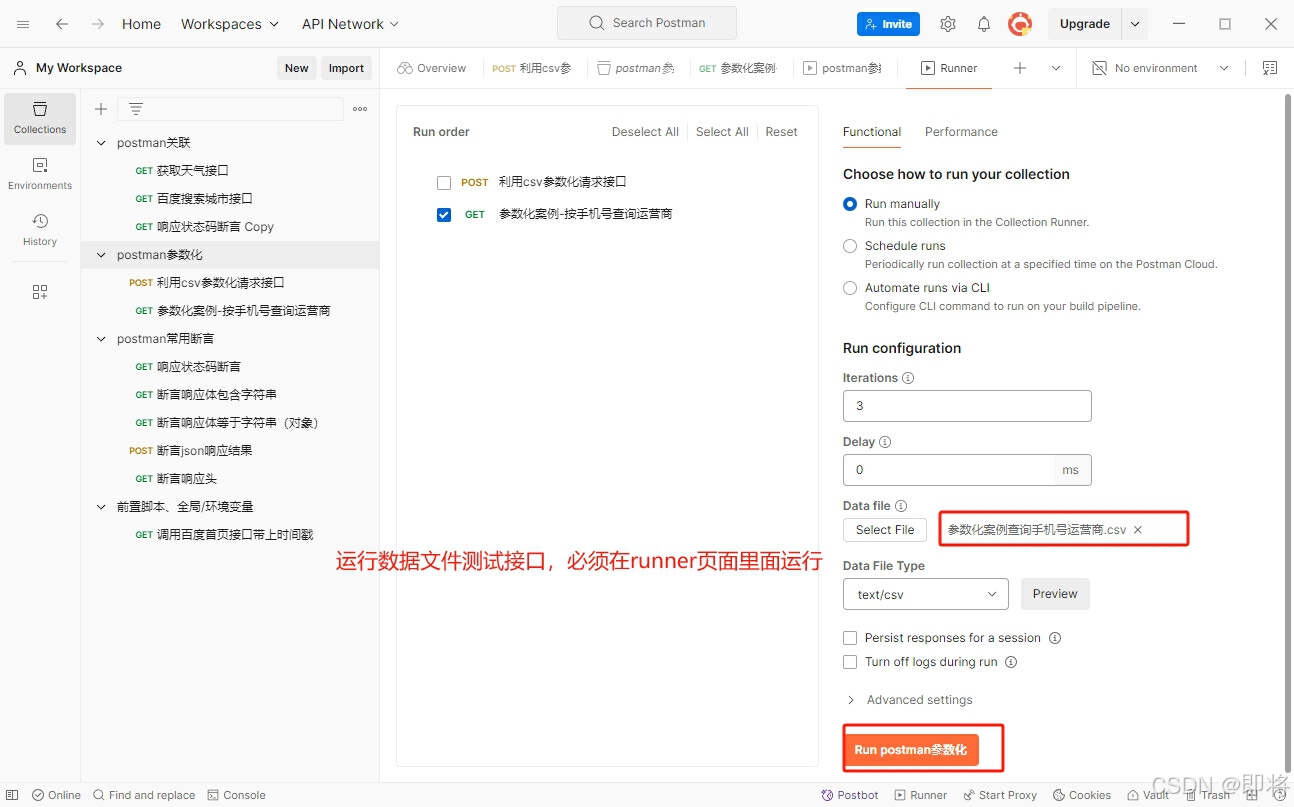Click Import button
Image resolution: width=1294 pixels, height=807 pixels.
click(x=346, y=68)
